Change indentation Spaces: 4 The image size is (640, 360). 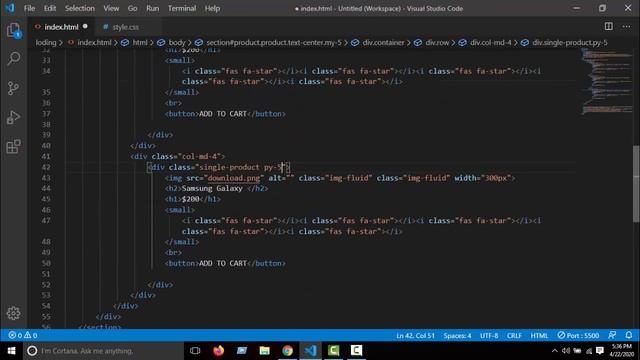(457, 335)
